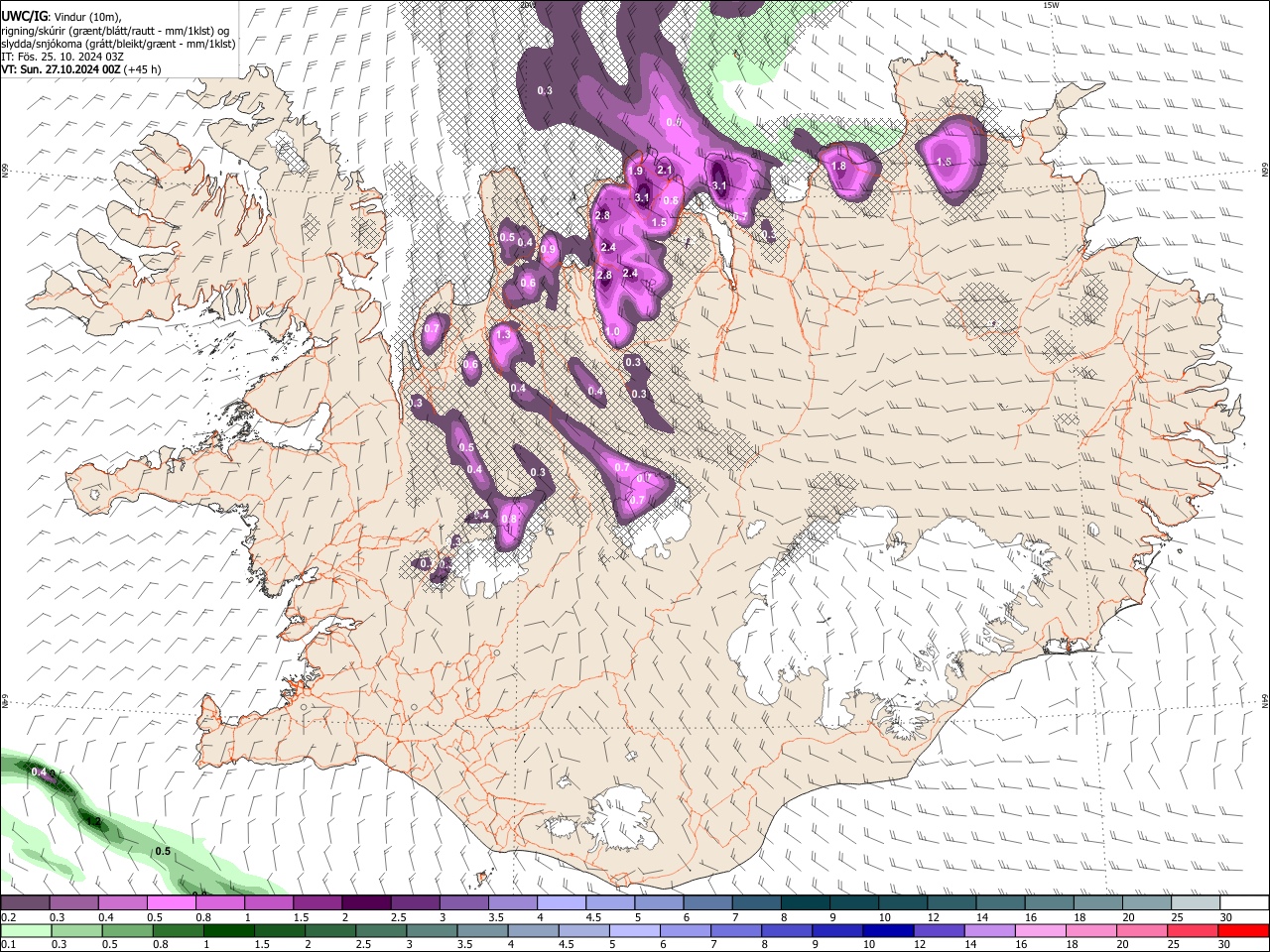The height and width of the screenshot is (952, 1270).
Task: Select the darkest green 1–1.5 swatch in lower legend
Action: (228, 931)
